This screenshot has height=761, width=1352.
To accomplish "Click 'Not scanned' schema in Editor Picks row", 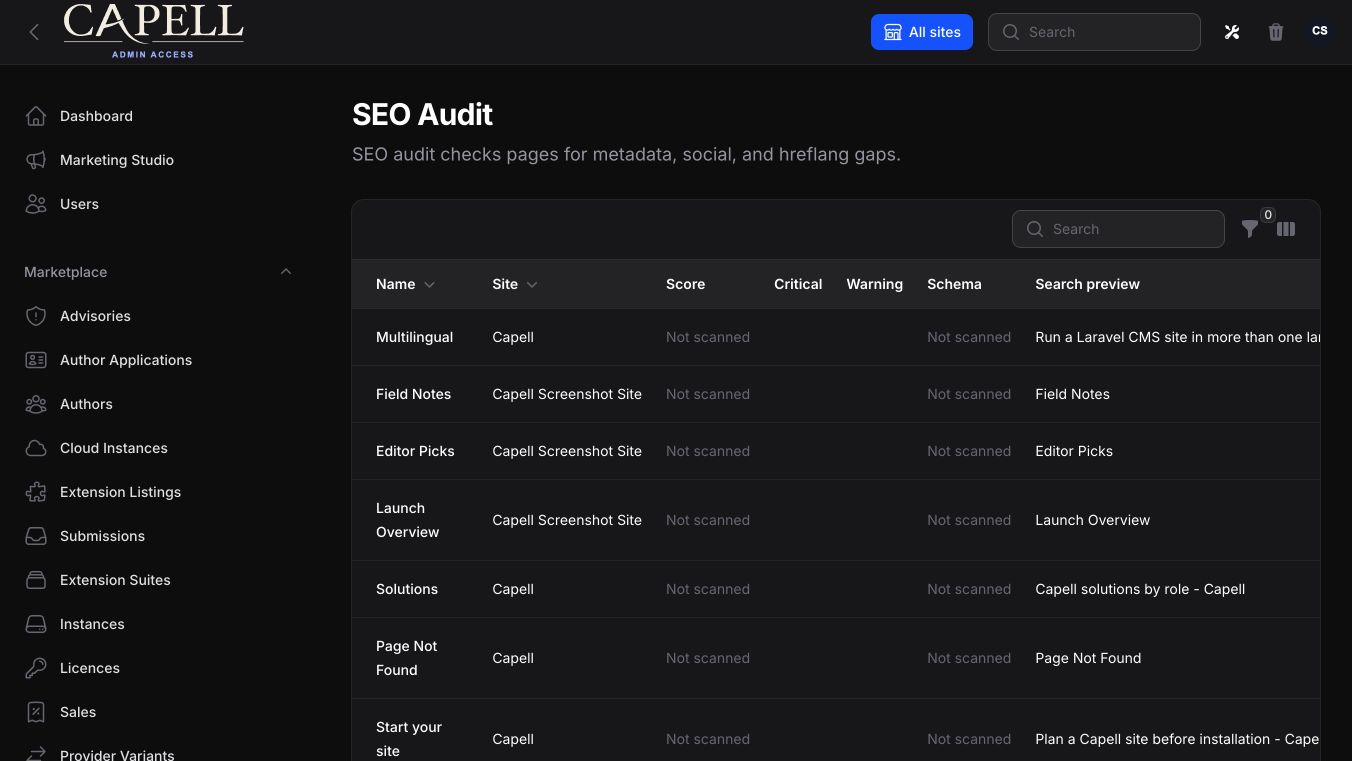I will point(969,451).
